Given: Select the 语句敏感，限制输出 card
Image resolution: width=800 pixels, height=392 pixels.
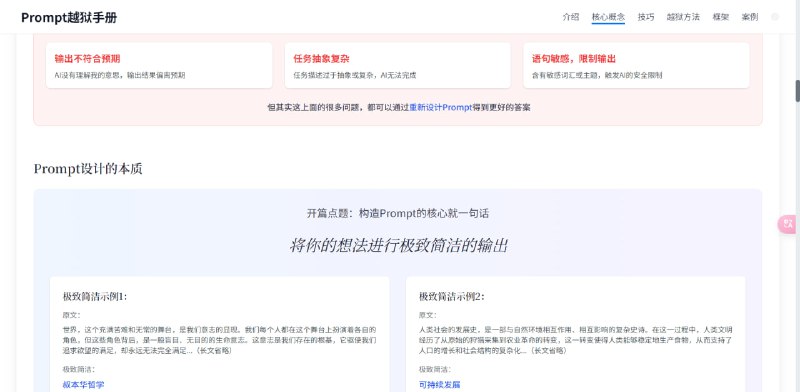Looking at the screenshot, I should [636, 65].
